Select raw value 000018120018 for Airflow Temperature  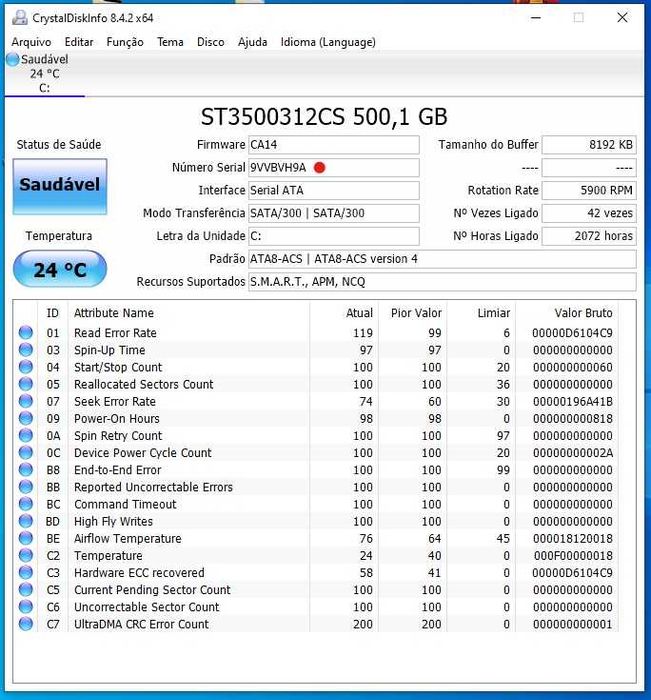pos(573,539)
